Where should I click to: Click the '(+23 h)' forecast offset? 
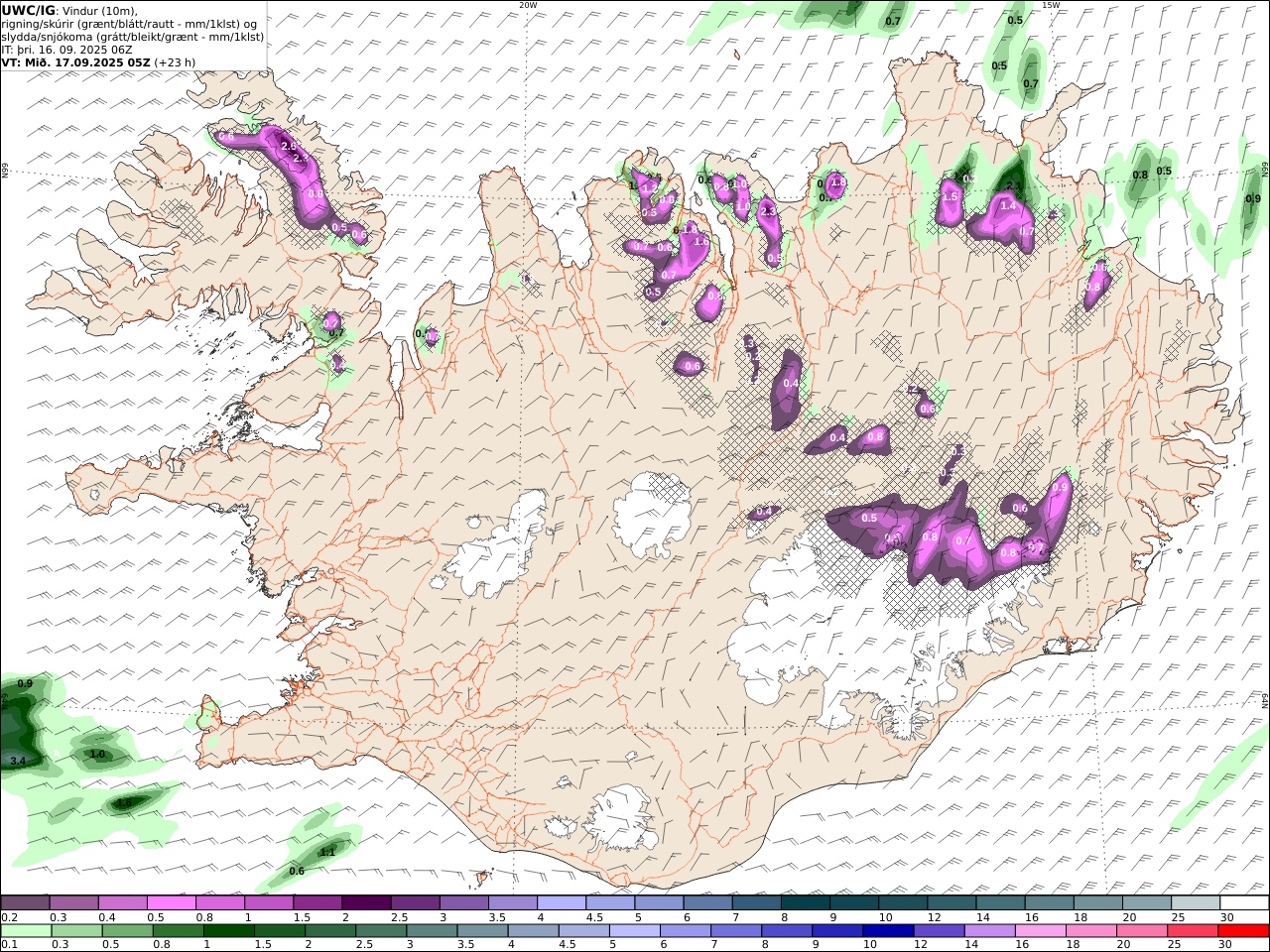tap(175, 61)
